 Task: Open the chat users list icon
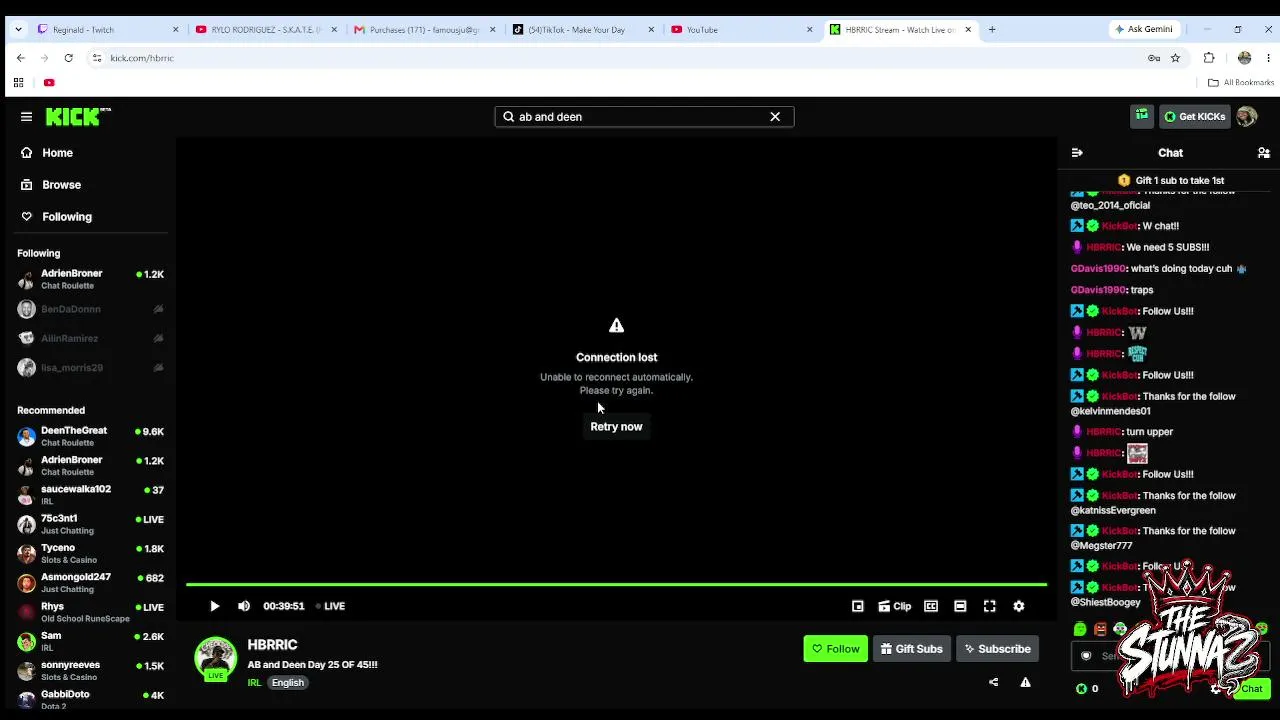tap(1264, 153)
